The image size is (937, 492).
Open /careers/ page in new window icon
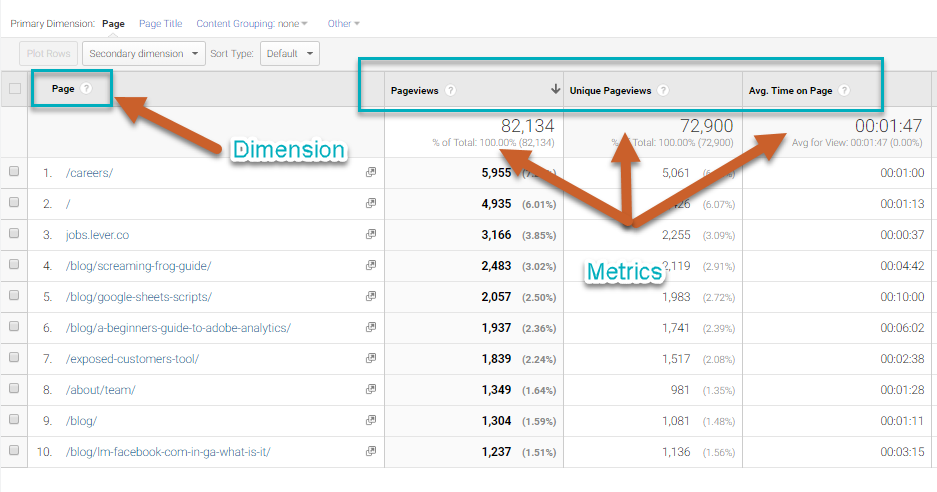371,172
